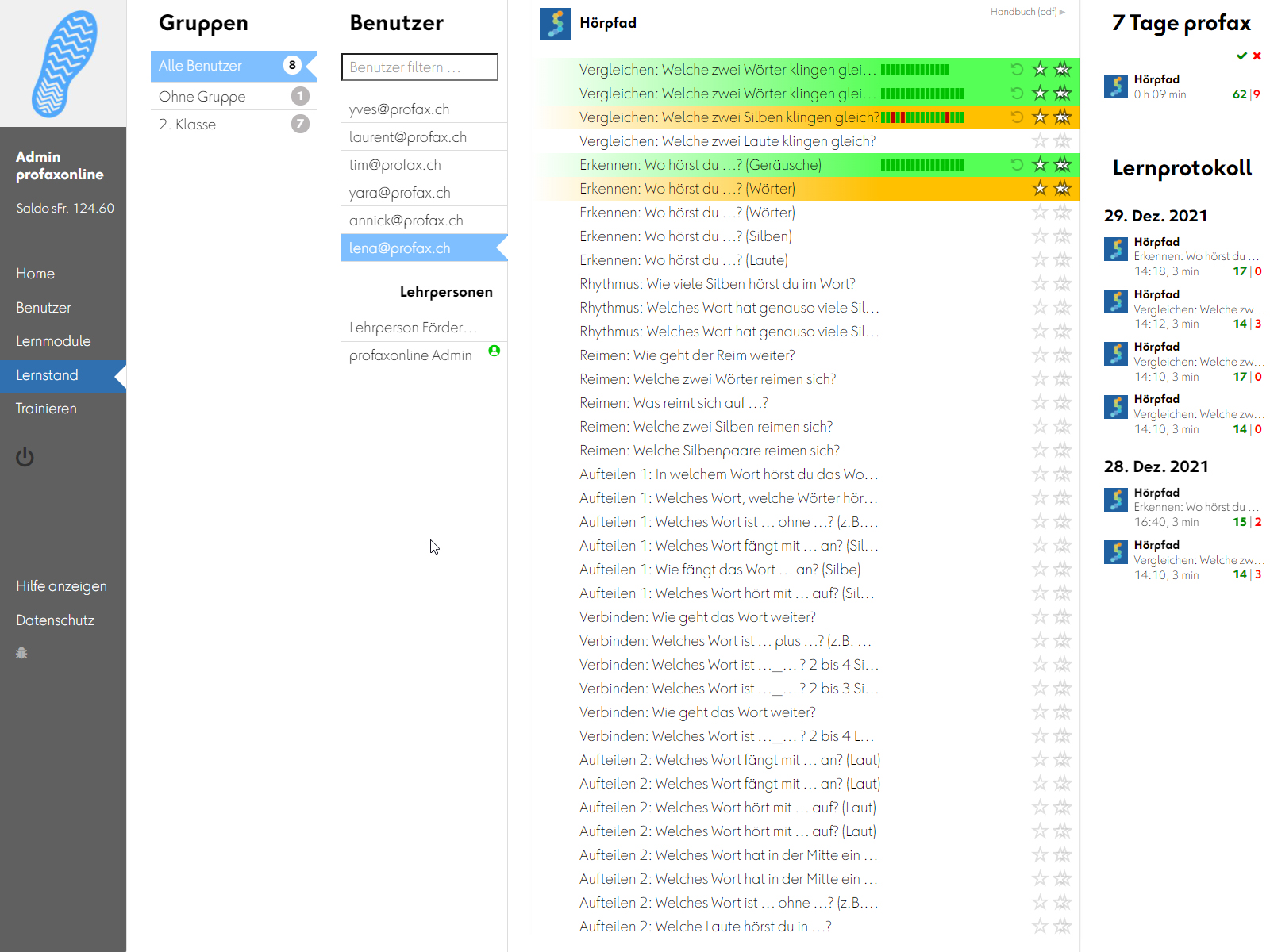Click the bug report icon

point(21,653)
